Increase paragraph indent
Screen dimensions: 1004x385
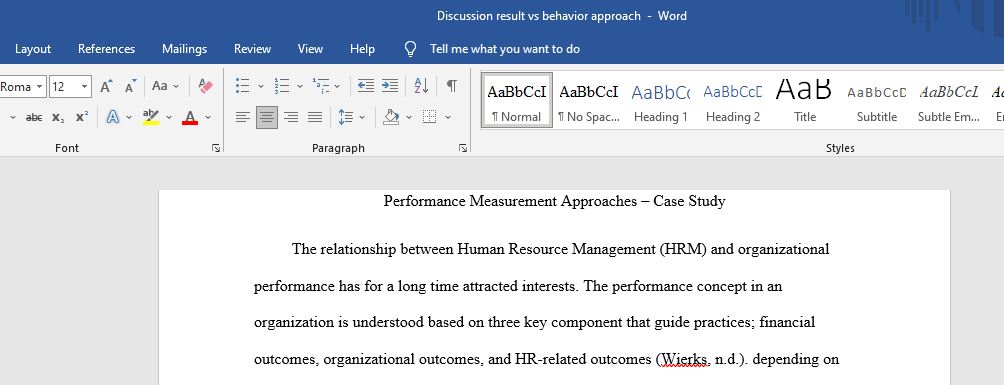[390, 86]
